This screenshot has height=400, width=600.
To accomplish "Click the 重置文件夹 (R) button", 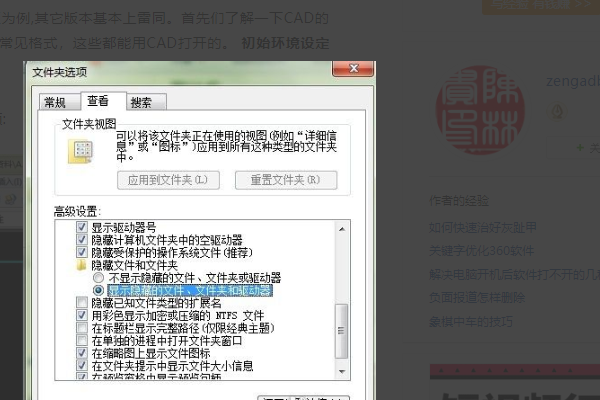I will 286,180.
